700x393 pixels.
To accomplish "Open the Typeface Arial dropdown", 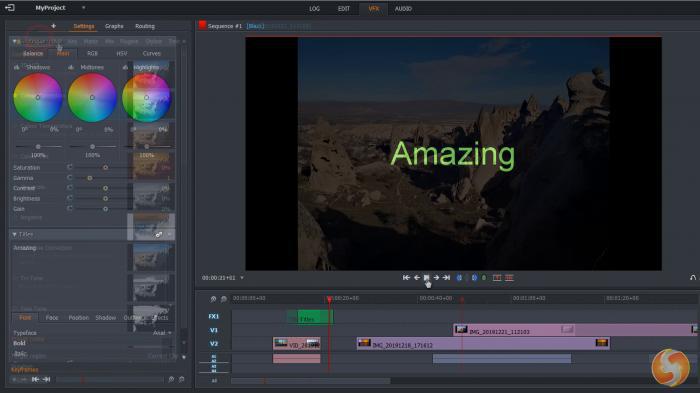I will pos(162,333).
